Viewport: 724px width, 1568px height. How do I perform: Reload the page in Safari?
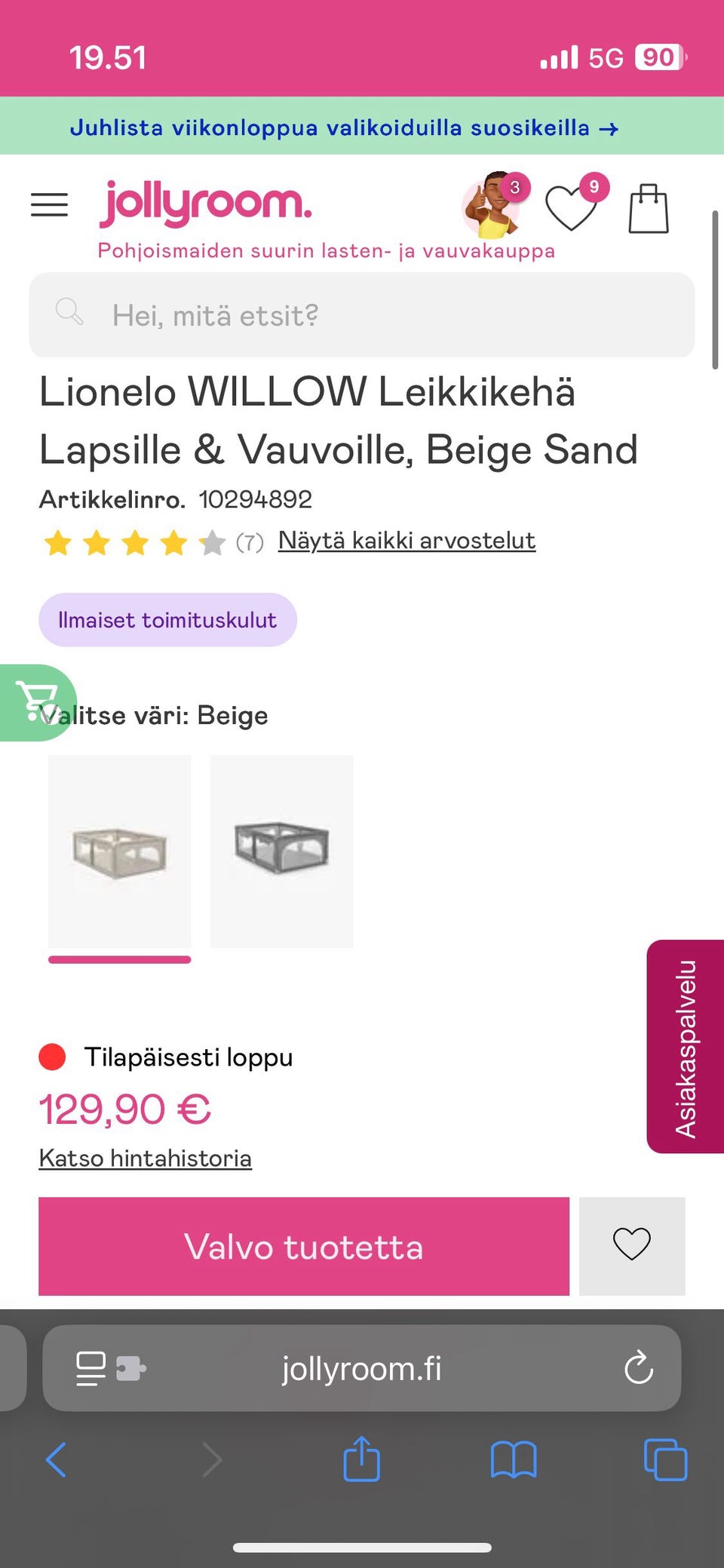[639, 1367]
